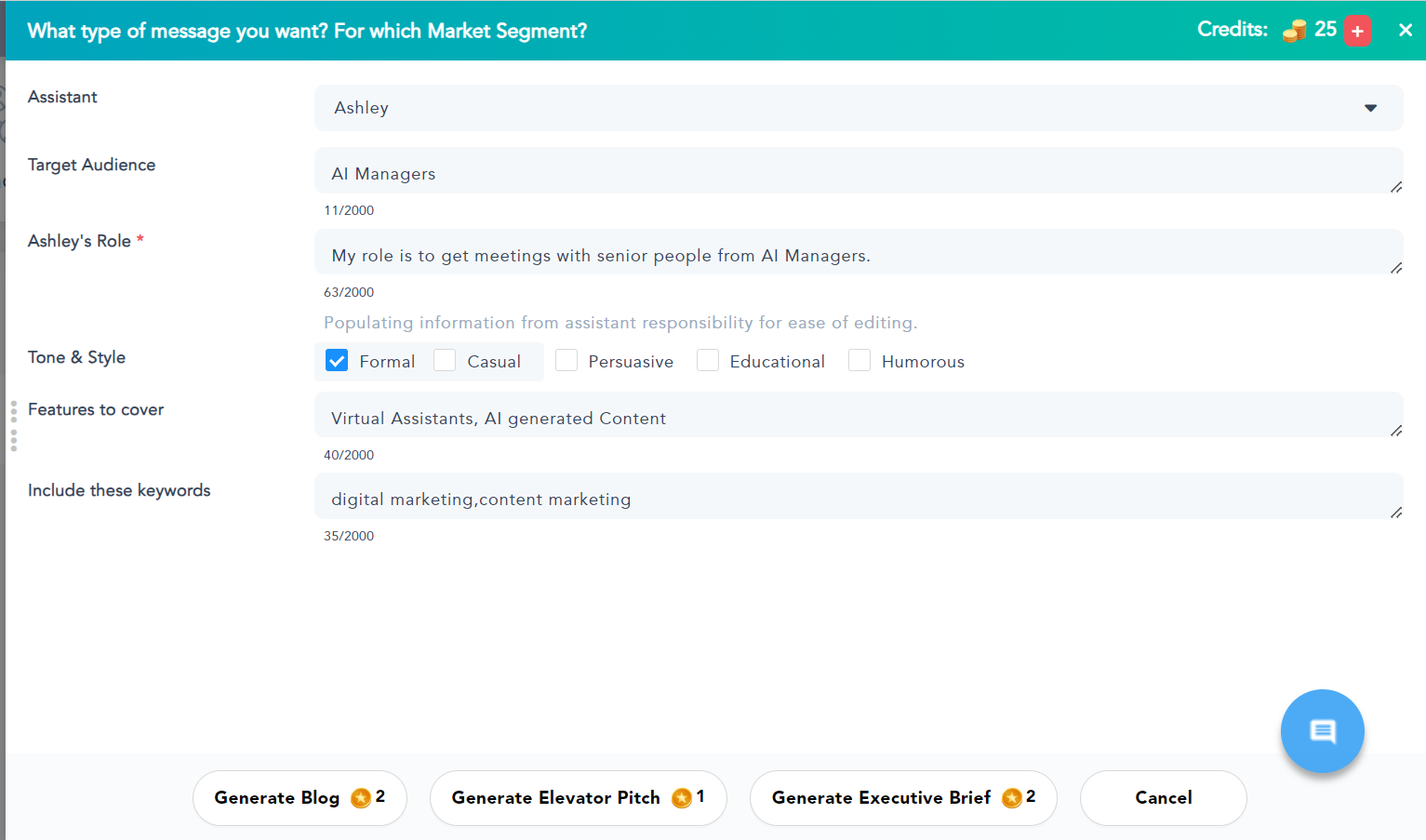Click the Target Audience text field
Screen dimensions: 1426x840
[x=856, y=173]
